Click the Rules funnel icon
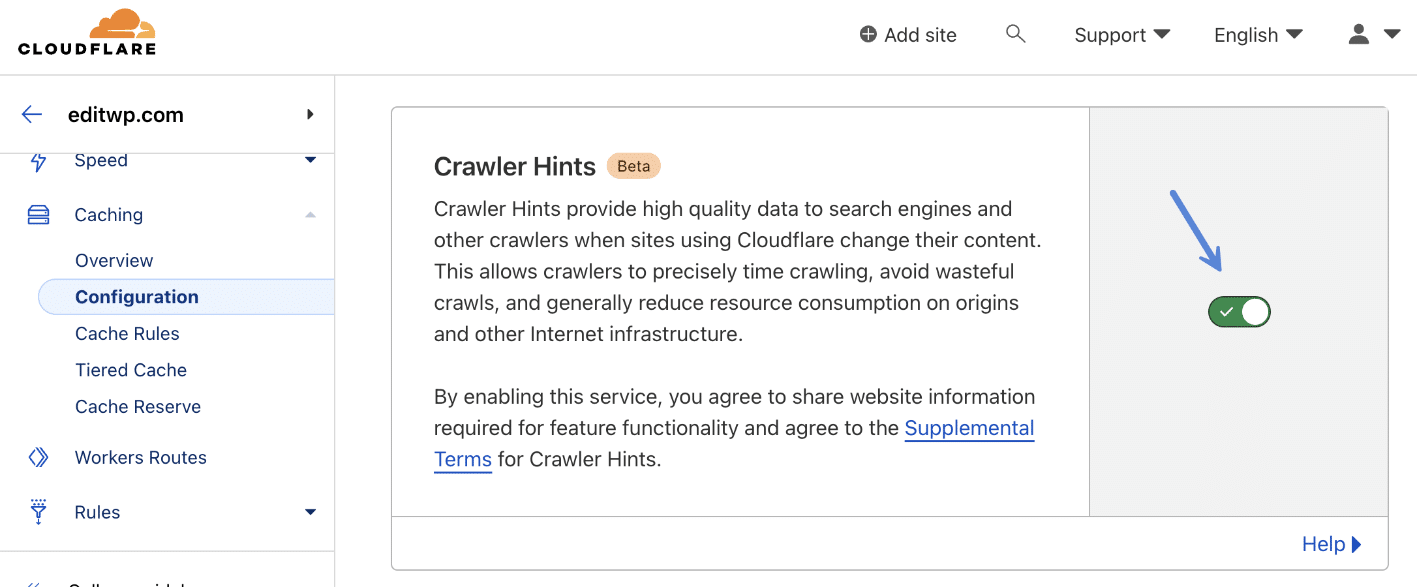1417x587 pixels. 38,512
